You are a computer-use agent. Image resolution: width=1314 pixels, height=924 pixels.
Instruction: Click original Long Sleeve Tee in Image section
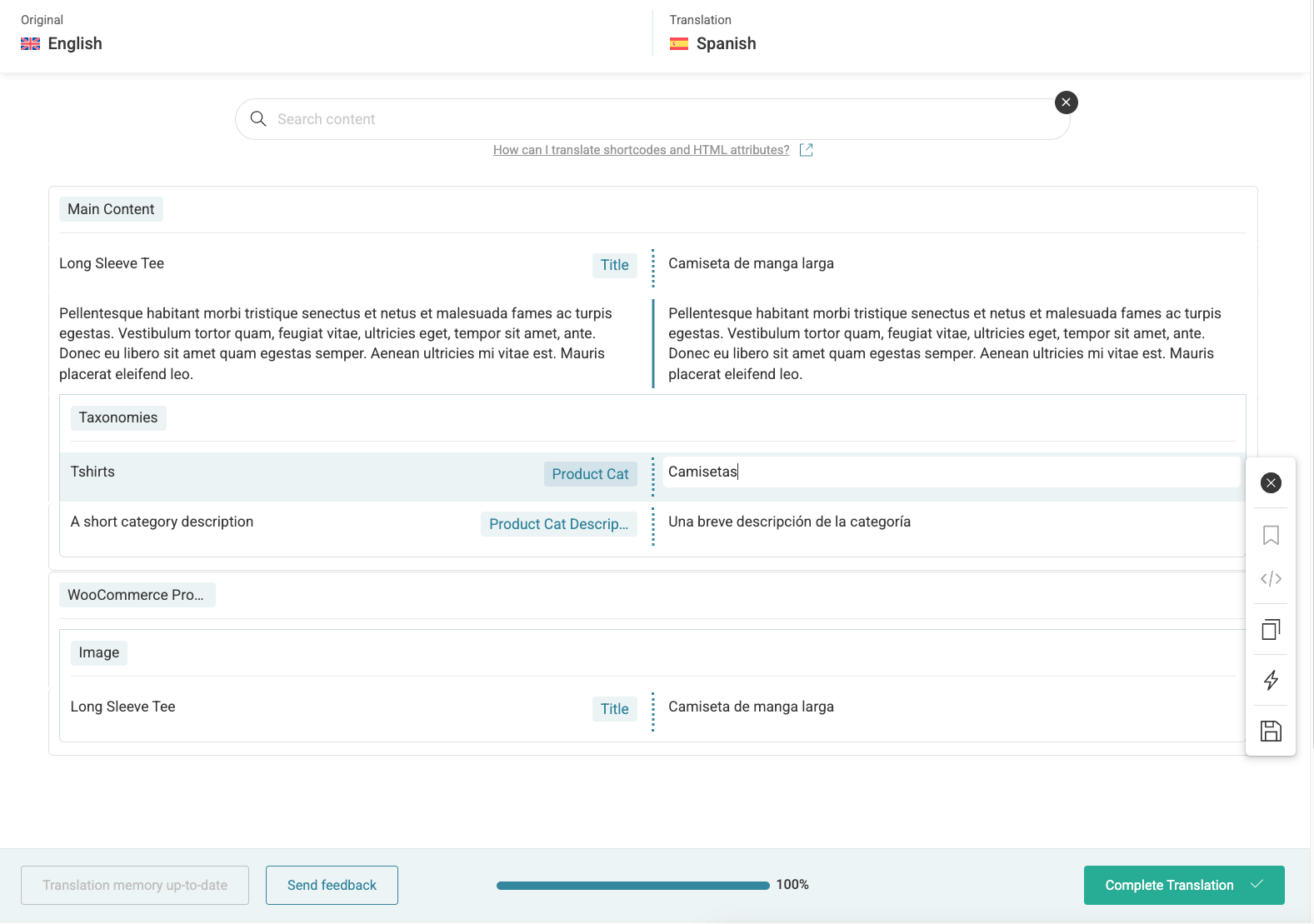(122, 707)
